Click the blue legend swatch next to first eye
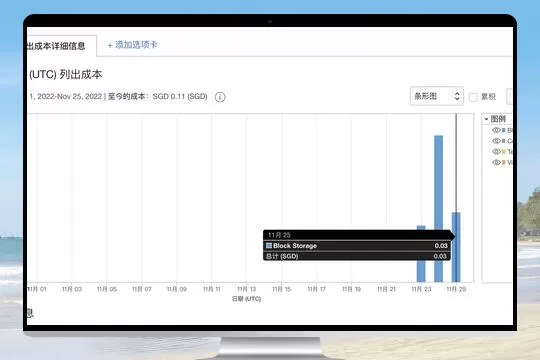Screen dimensions: 540x360 click(x=504, y=130)
